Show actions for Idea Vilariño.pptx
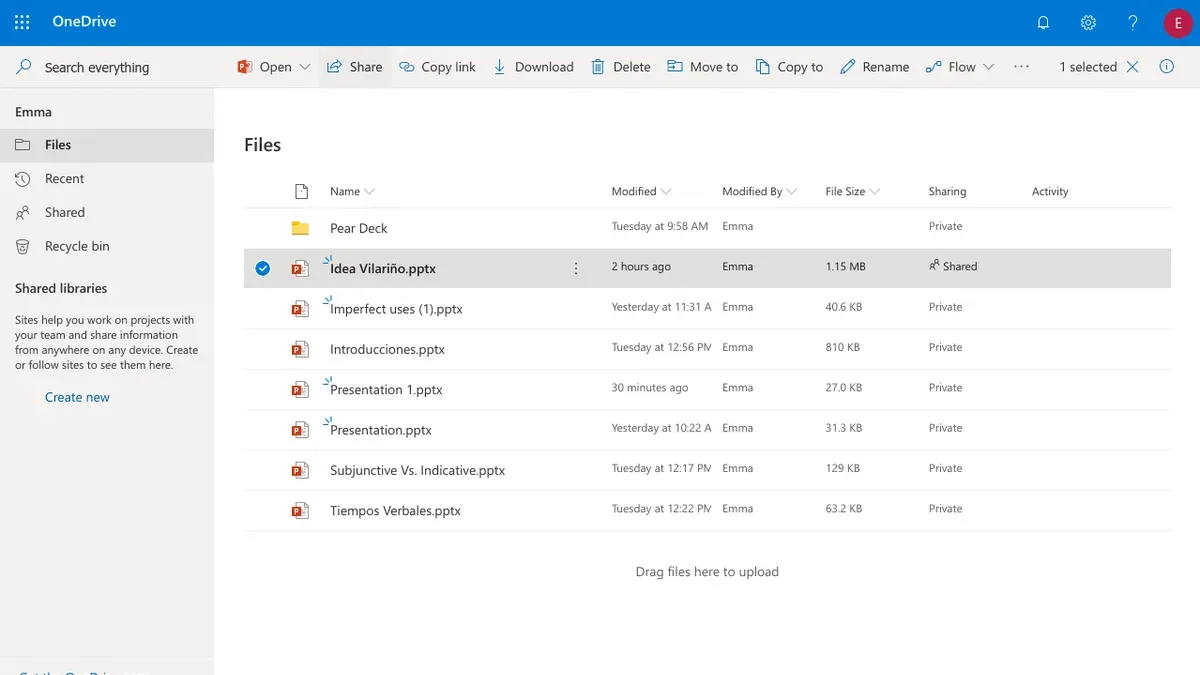 pyautogui.click(x=575, y=268)
